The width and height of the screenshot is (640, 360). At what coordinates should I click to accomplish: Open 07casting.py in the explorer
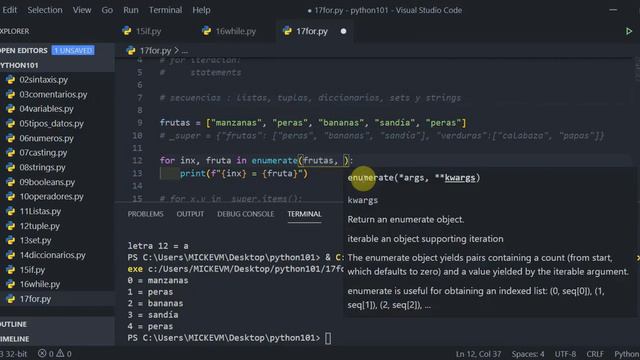(43, 153)
